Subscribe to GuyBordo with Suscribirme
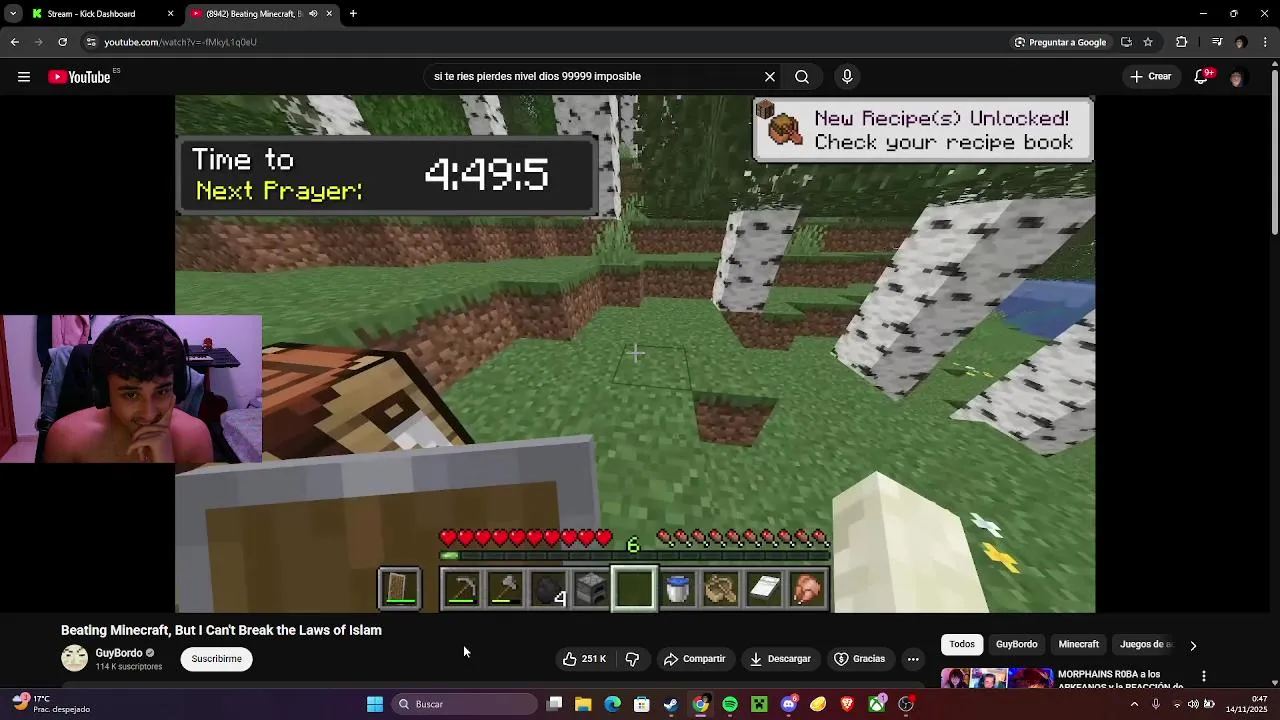Viewport: 1280px width, 720px height. 217,659
